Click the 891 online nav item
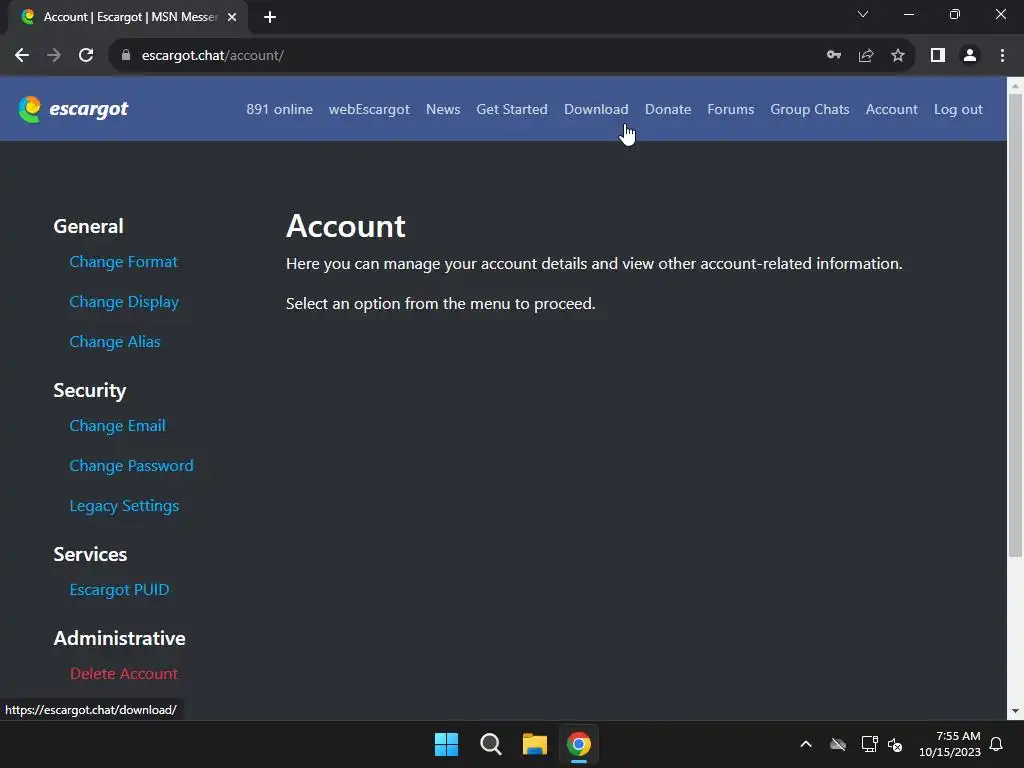 point(280,109)
